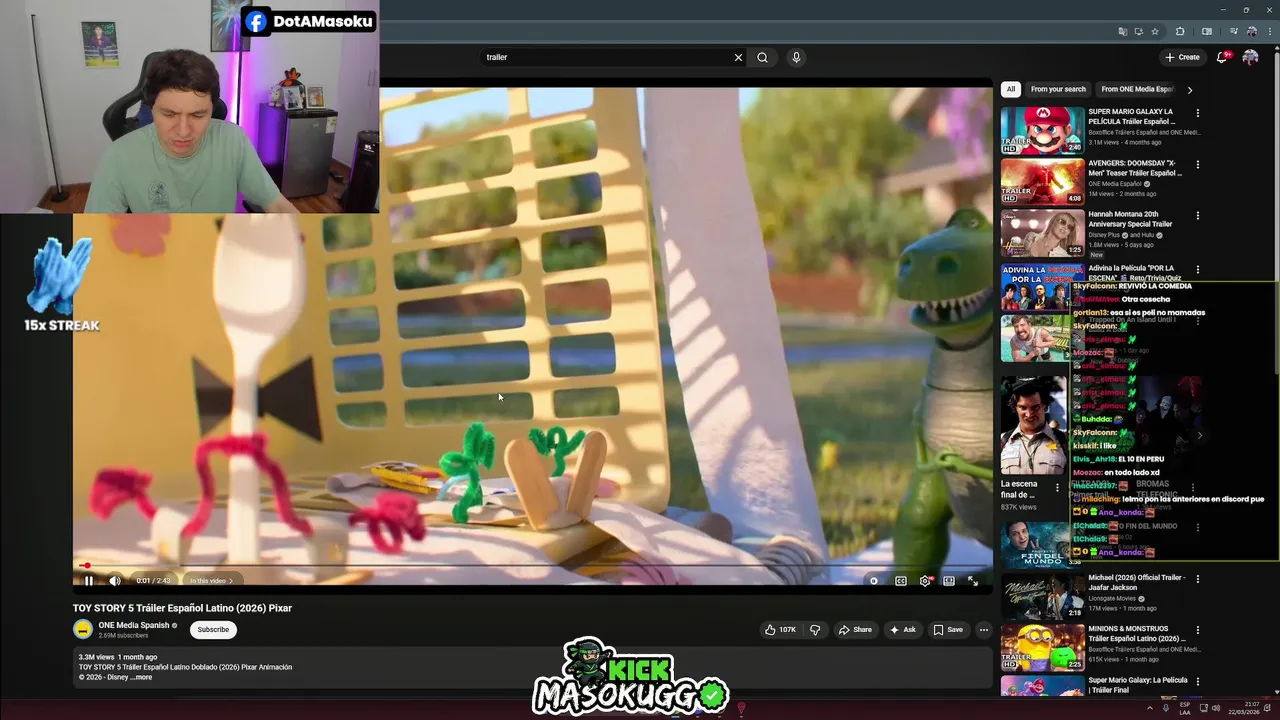Like the video showing 107K likes
The width and height of the screenshot is (1280, 720).
click(x=780, y=630)
